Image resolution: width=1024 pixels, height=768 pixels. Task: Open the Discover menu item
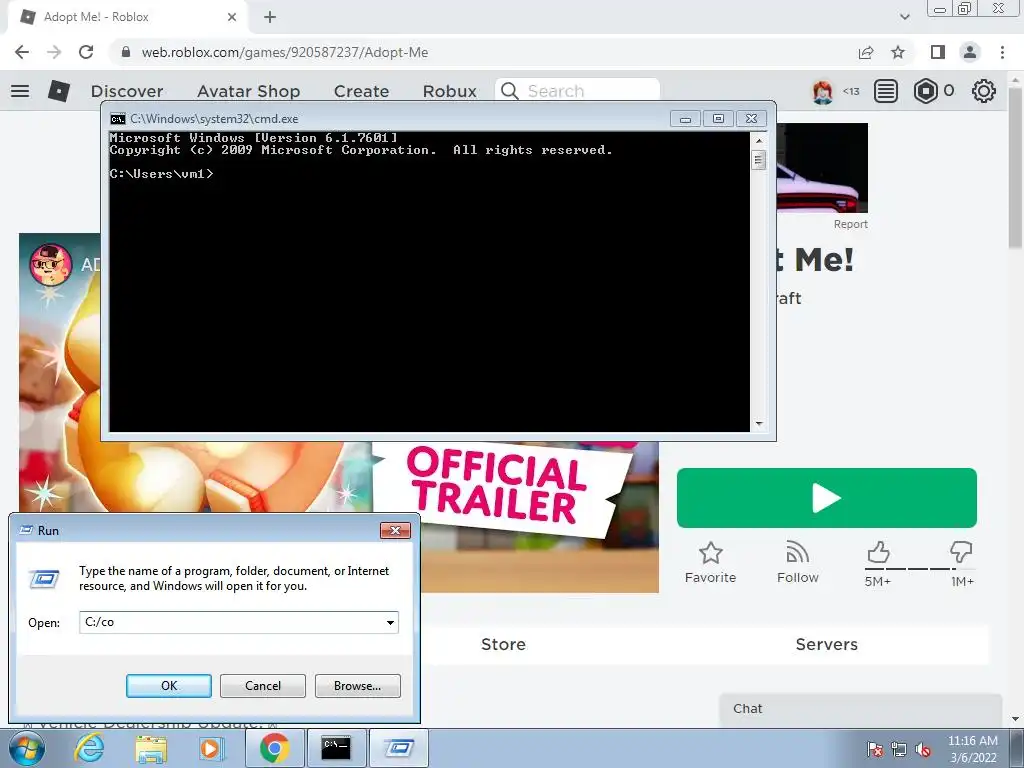127,91
